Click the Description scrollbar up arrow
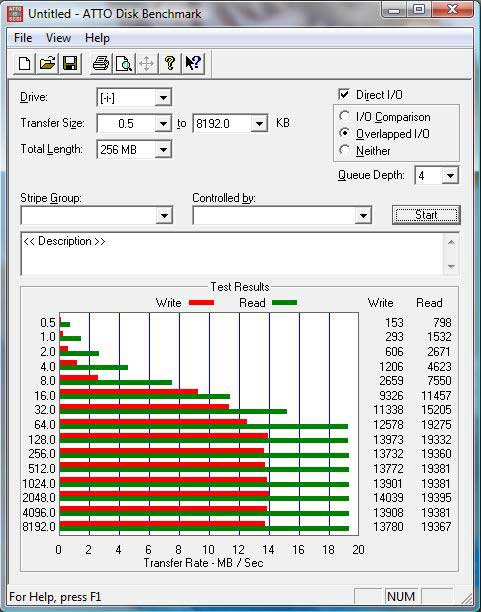This screenshot has height=612, width=481. tap(451, 242)
